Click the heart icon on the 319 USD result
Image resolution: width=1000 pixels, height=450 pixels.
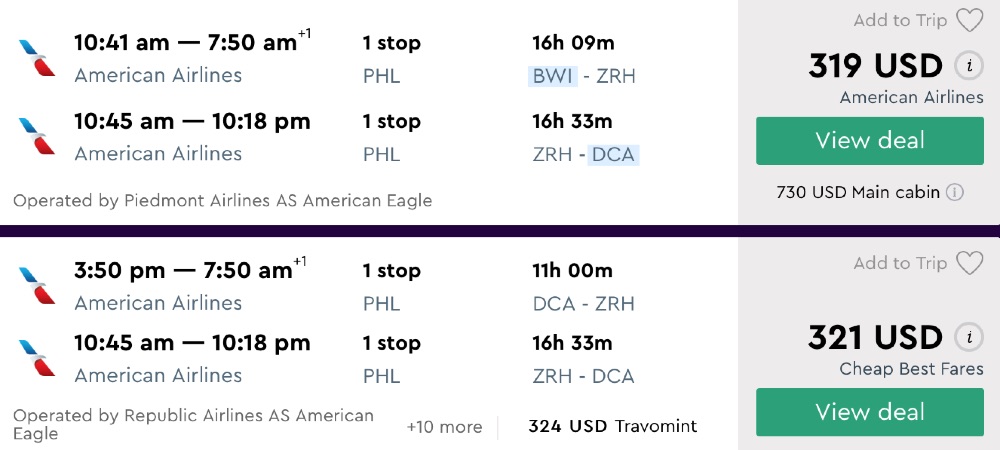click(969, 20)
